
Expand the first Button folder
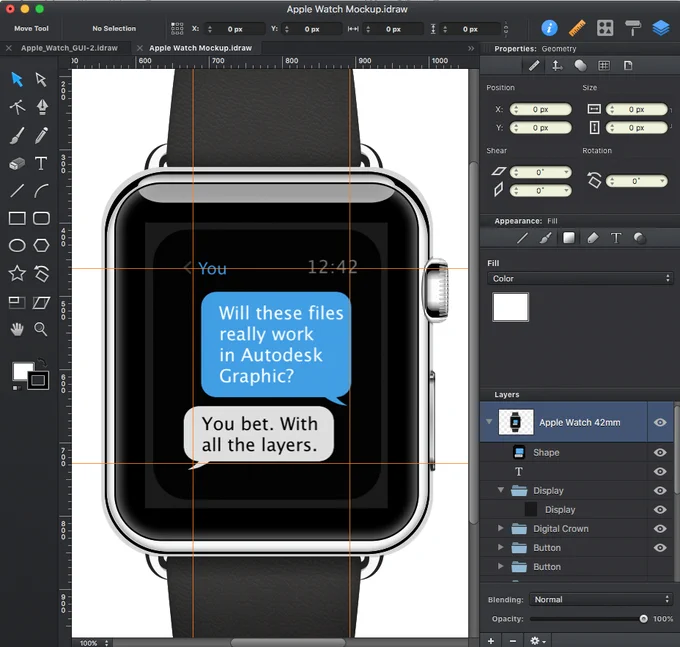(500, 547)
